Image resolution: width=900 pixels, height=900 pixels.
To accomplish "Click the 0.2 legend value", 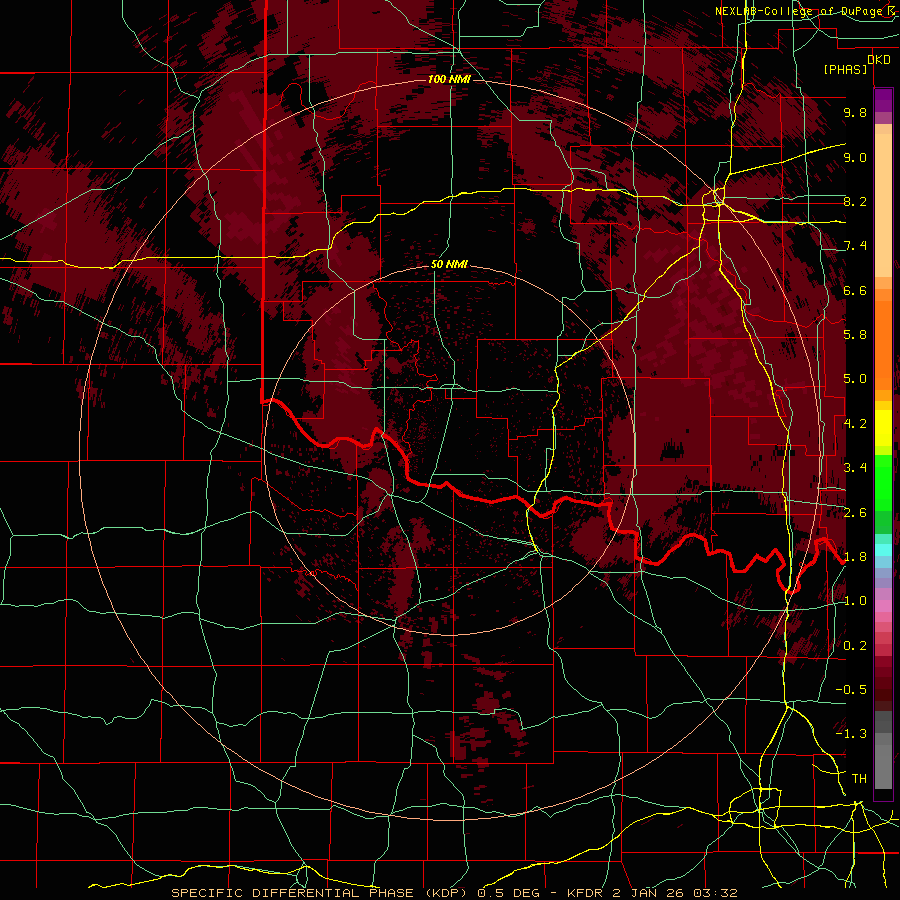I will coord(855,646).
